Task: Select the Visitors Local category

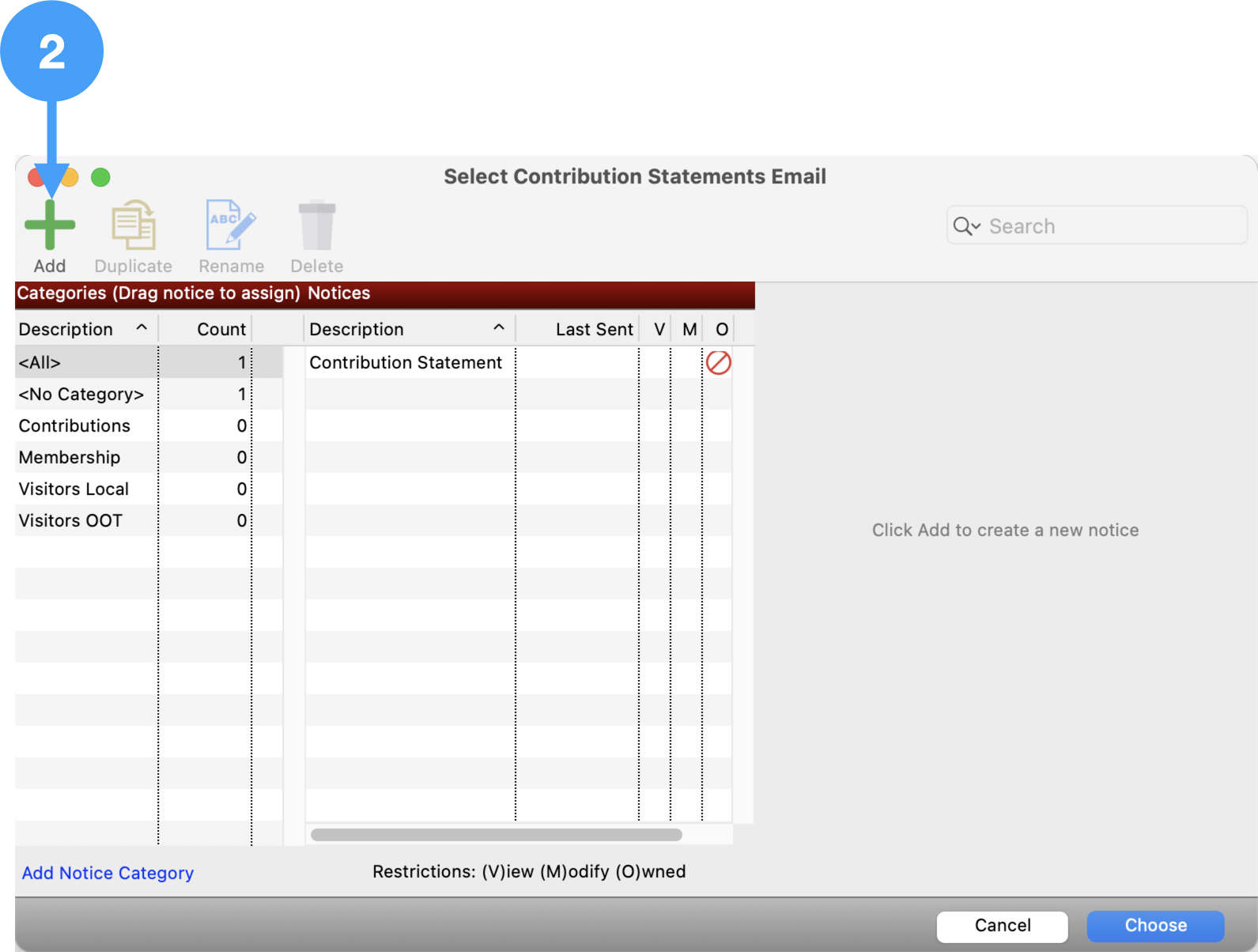Action: coord(149,489)
